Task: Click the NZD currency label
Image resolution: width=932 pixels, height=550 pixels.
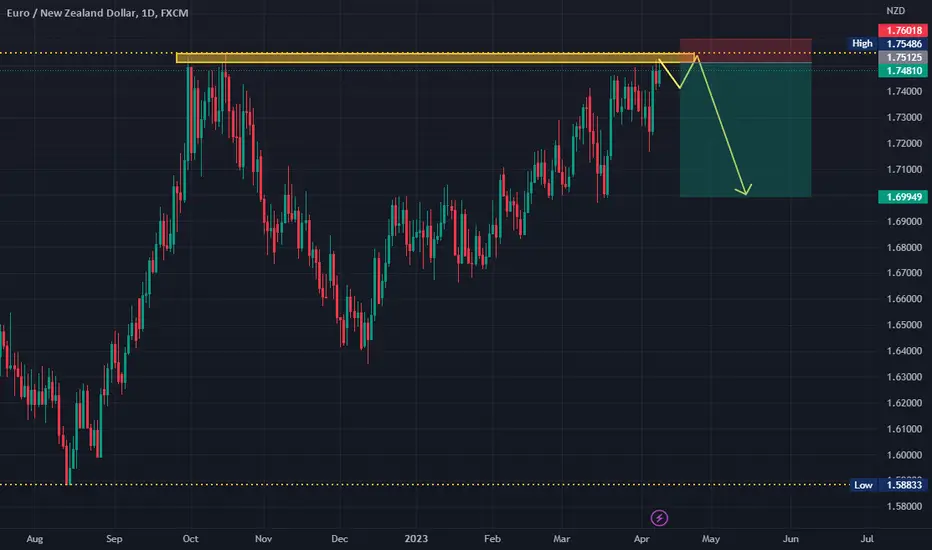Action: tap(895, 11)
